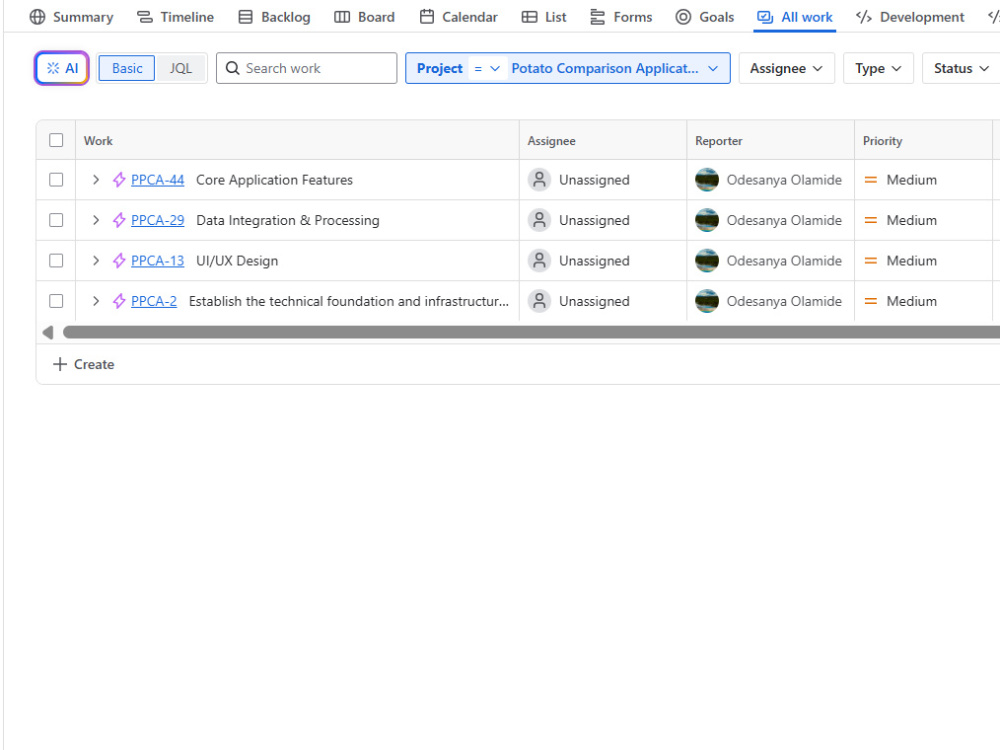Check the box for PPCA-2 row
The width and height of the screenshot is (1000, 750).
56,301
